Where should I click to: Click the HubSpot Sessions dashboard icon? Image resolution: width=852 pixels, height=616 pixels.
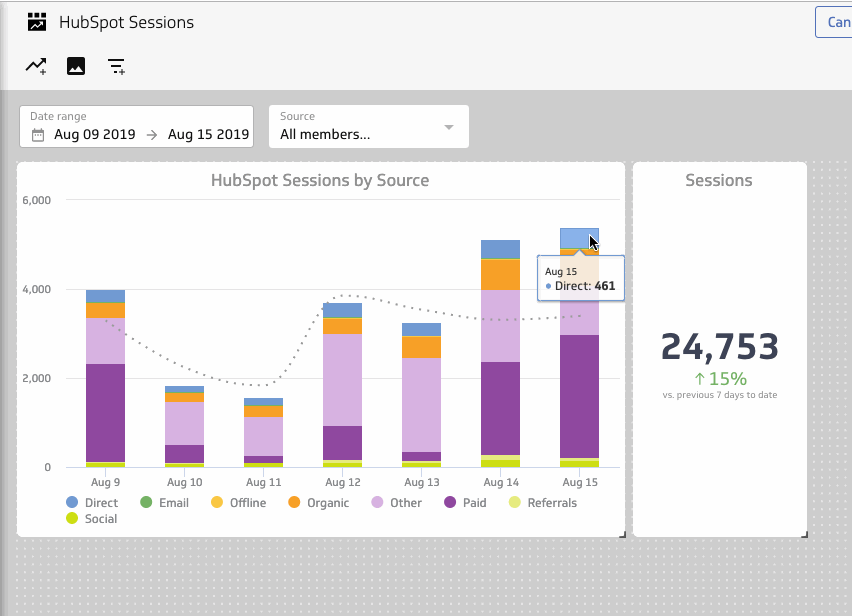point(36,21)
